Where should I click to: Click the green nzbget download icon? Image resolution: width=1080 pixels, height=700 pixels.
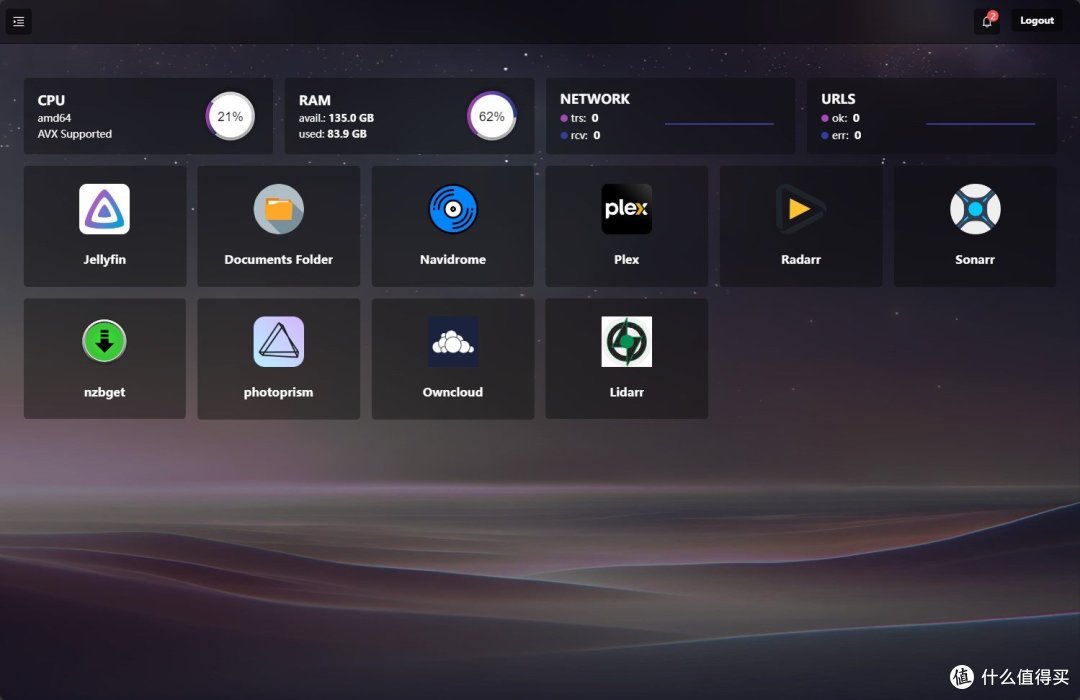[104, 342]
